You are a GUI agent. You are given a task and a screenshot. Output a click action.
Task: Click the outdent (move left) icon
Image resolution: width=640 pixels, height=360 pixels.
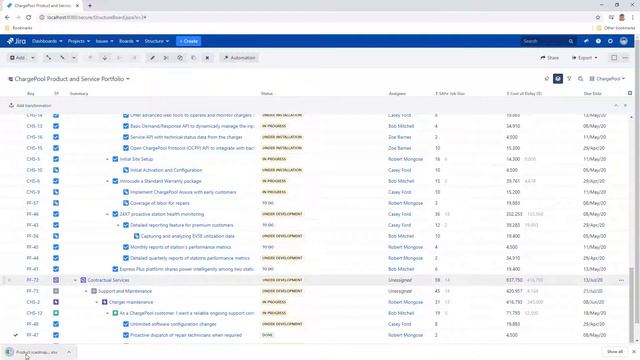[120, 58]
